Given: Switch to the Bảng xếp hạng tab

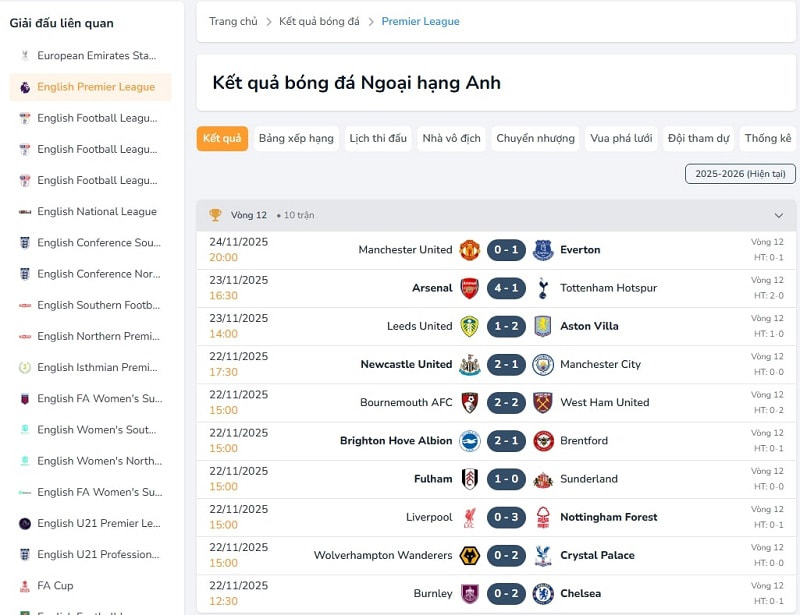Looking at the screenshot, I should (x=296, y=138).
